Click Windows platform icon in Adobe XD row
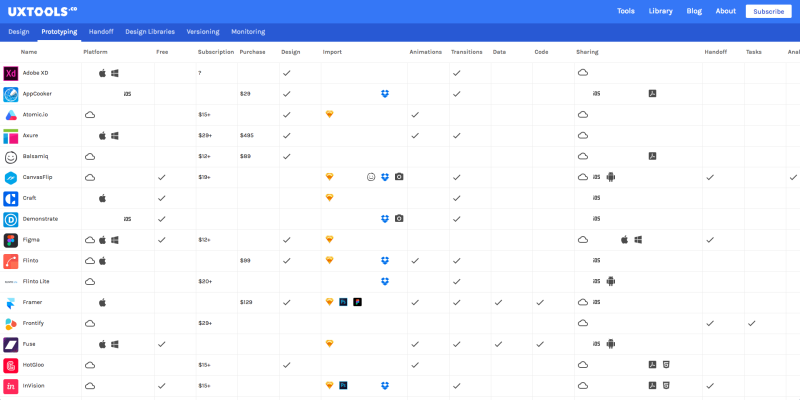This screenshot has height=400, width=800. (x=115, y=73)
